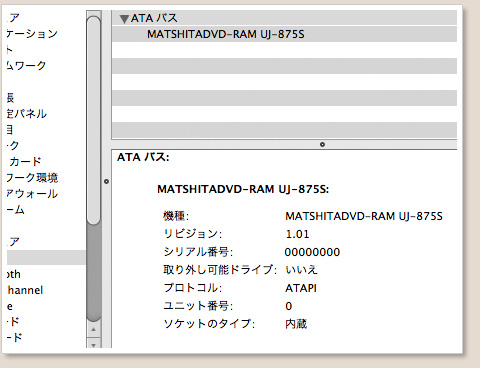Select the sidebar item ending in 'hannel'

coord(25,290)
